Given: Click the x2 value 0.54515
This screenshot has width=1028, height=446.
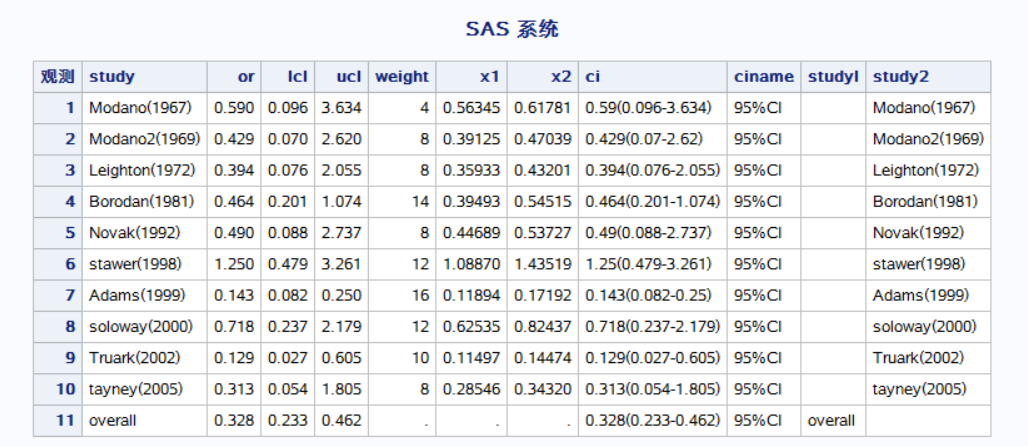Looking at the screenshot, I should [542, 201].
